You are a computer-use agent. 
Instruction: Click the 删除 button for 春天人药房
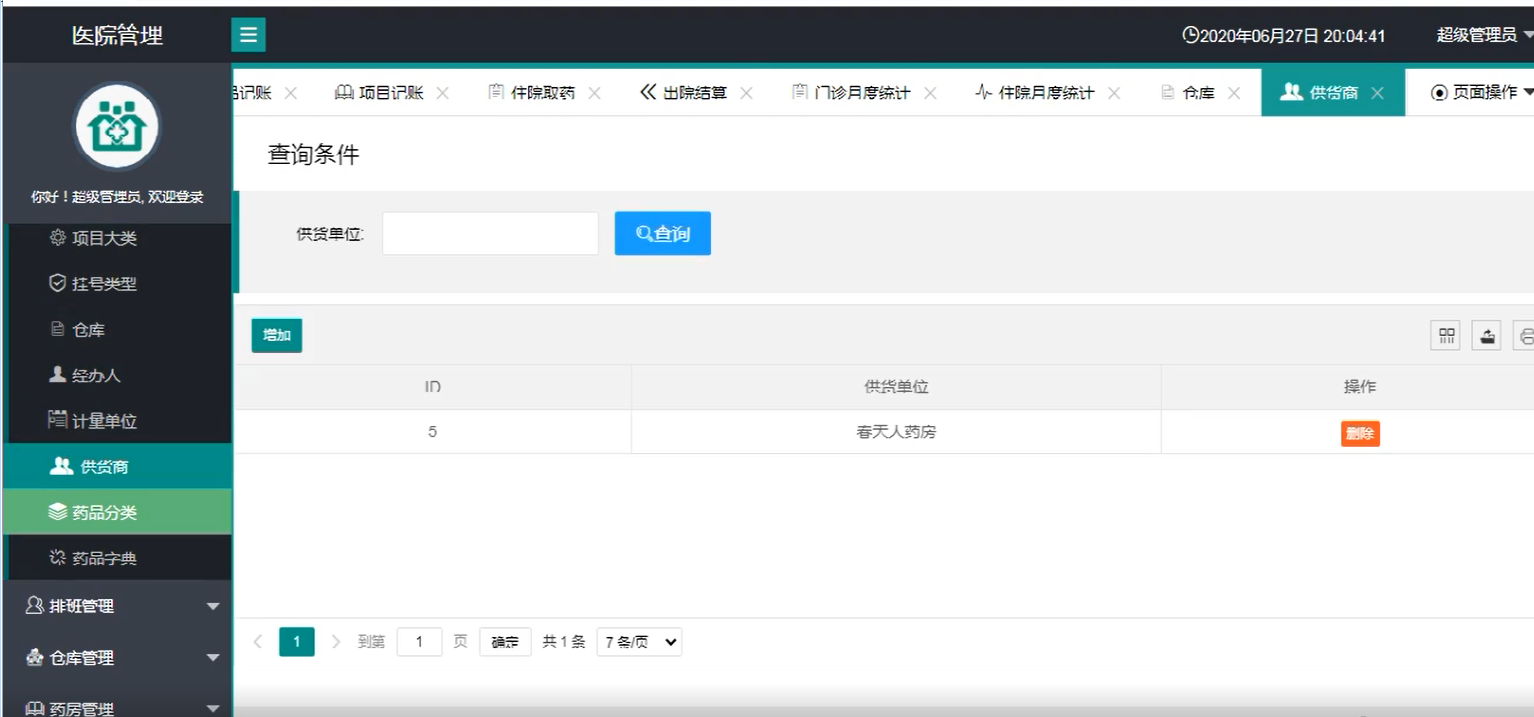pyautogui.click(x=1360, y=433)
